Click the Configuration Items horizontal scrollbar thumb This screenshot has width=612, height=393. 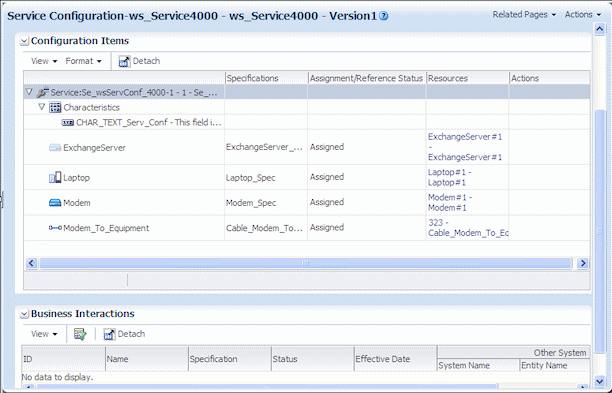click(x=306, y=263)
